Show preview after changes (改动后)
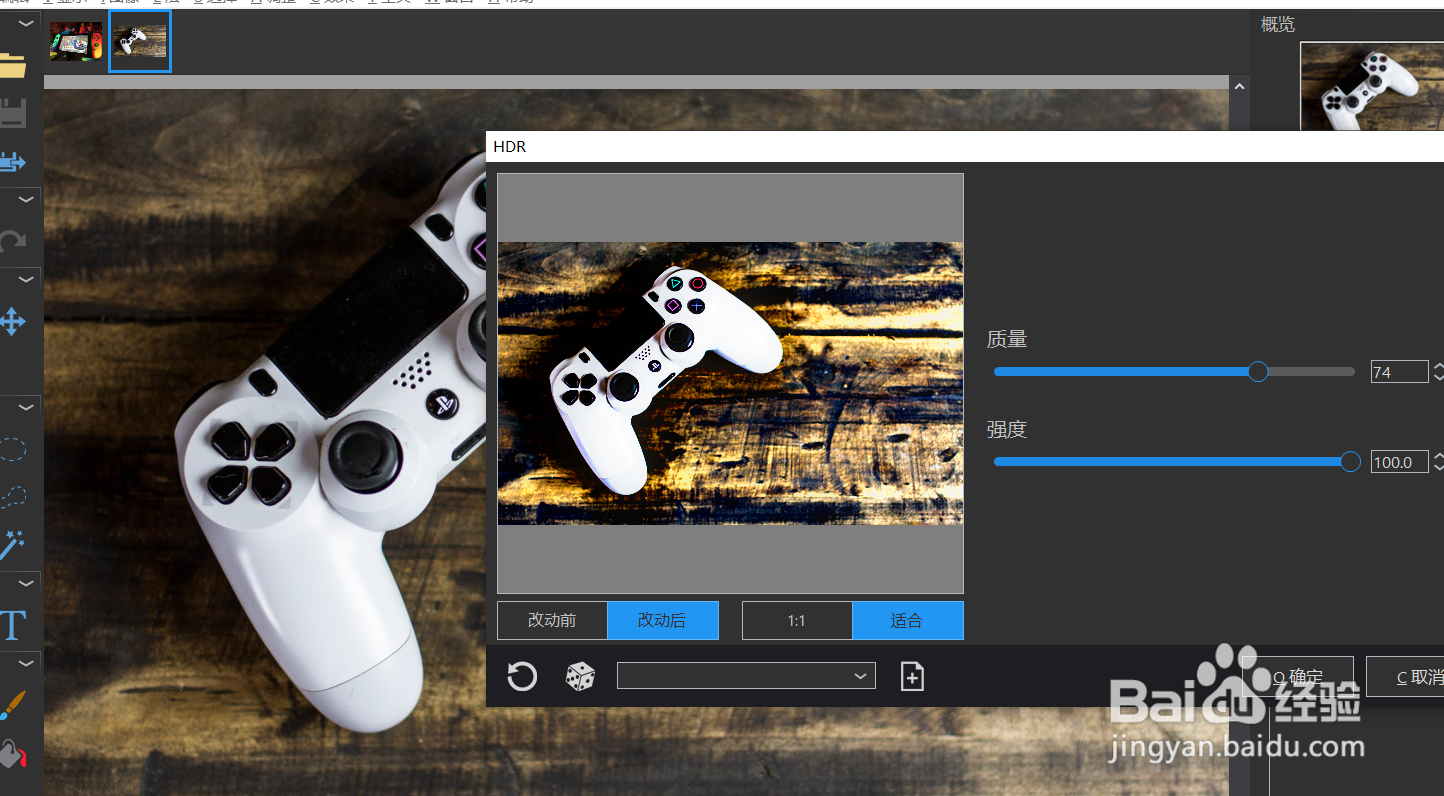The width and height of the screenshot is (1444, 796). [663, 620]
